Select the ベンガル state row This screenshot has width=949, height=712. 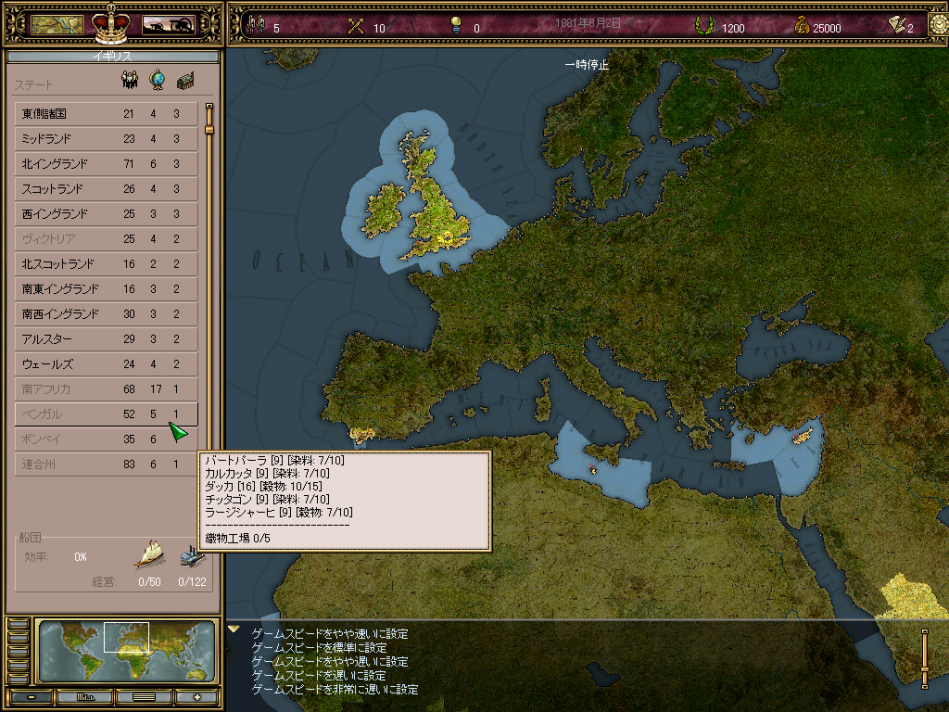[106, 414]
